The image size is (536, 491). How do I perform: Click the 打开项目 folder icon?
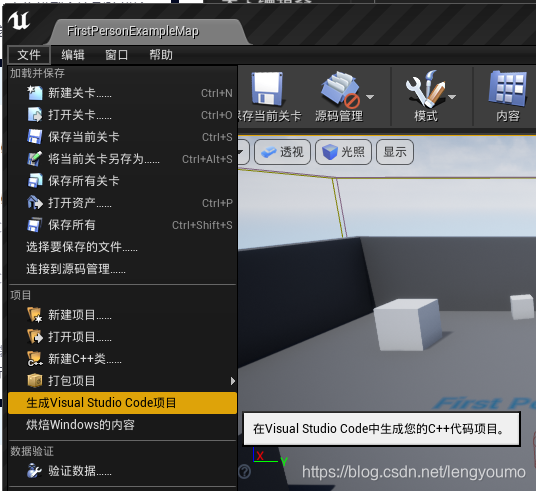click(35, 337)
